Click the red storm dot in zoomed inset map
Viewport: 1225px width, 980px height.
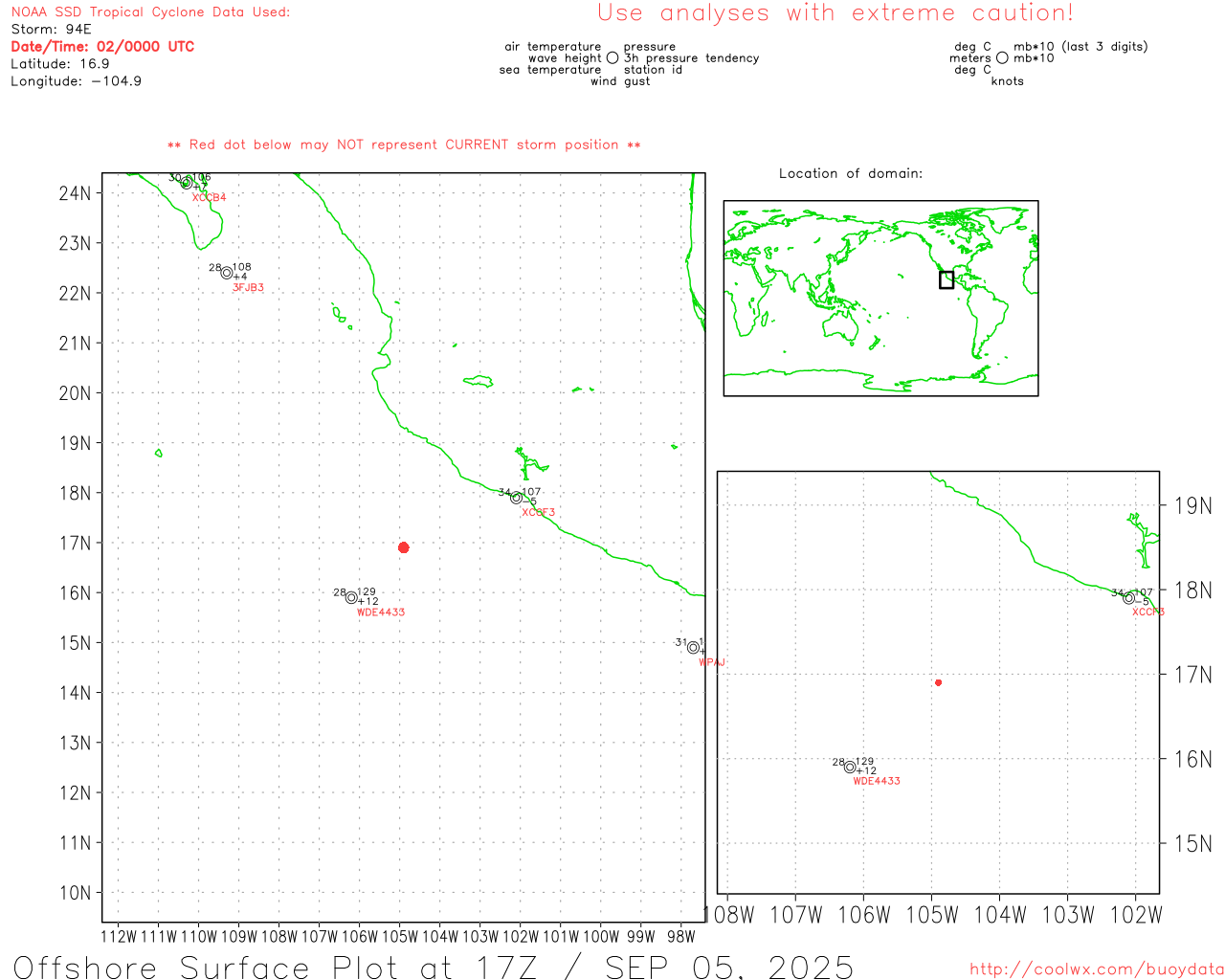[938, 682]
